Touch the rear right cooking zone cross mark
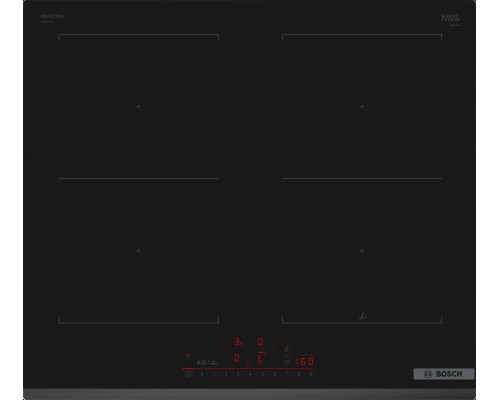The image size is (500, 400). click(x=362, y=106)
